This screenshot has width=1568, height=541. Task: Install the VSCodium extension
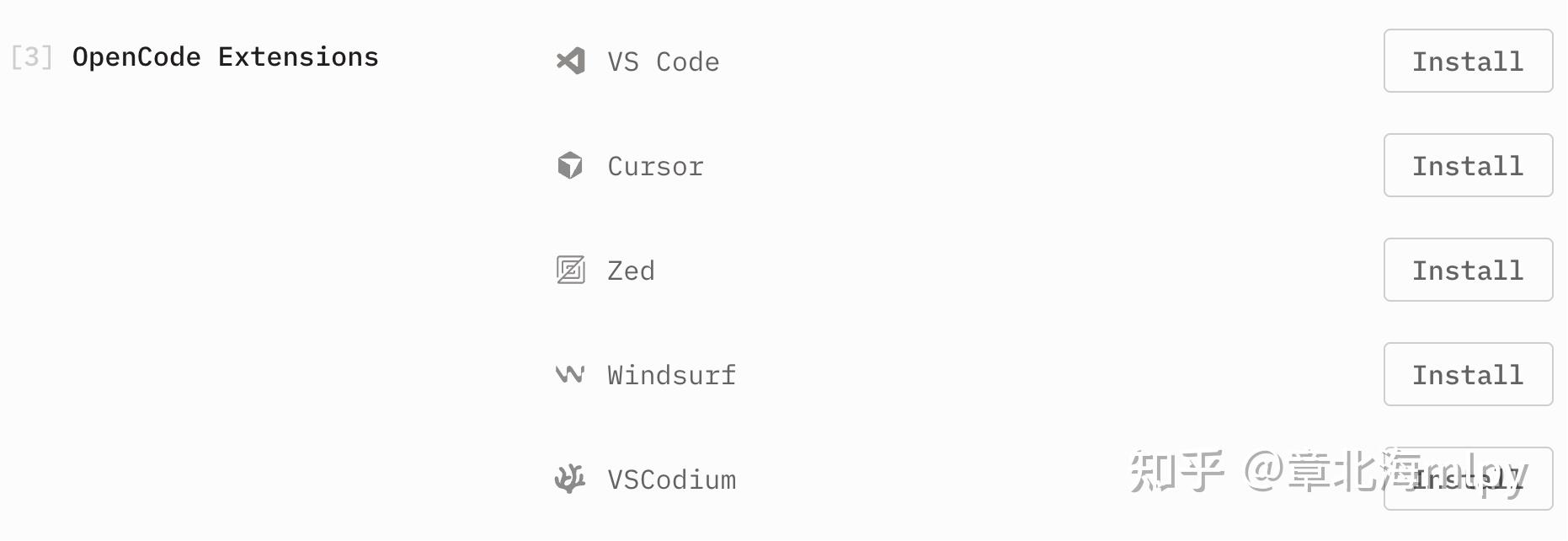click(1468, 479)
